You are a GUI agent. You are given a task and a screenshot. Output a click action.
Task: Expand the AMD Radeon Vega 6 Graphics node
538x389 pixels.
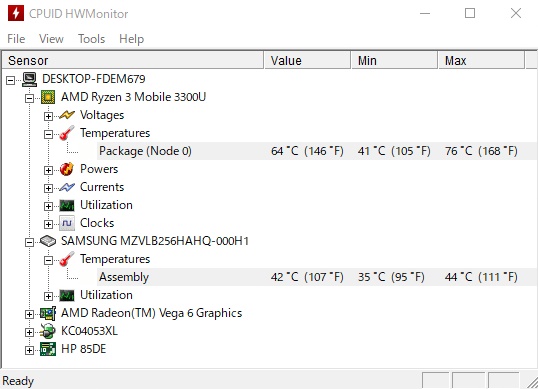click(x=30, y=315)
